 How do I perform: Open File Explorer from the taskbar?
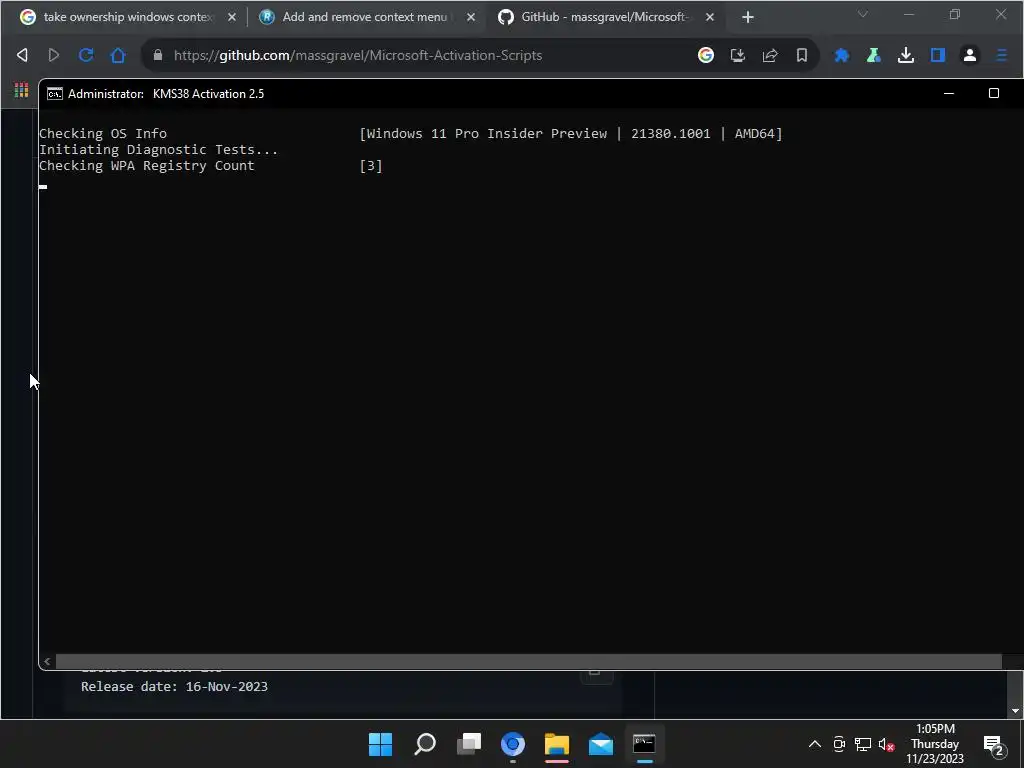(x=557, y=744)
